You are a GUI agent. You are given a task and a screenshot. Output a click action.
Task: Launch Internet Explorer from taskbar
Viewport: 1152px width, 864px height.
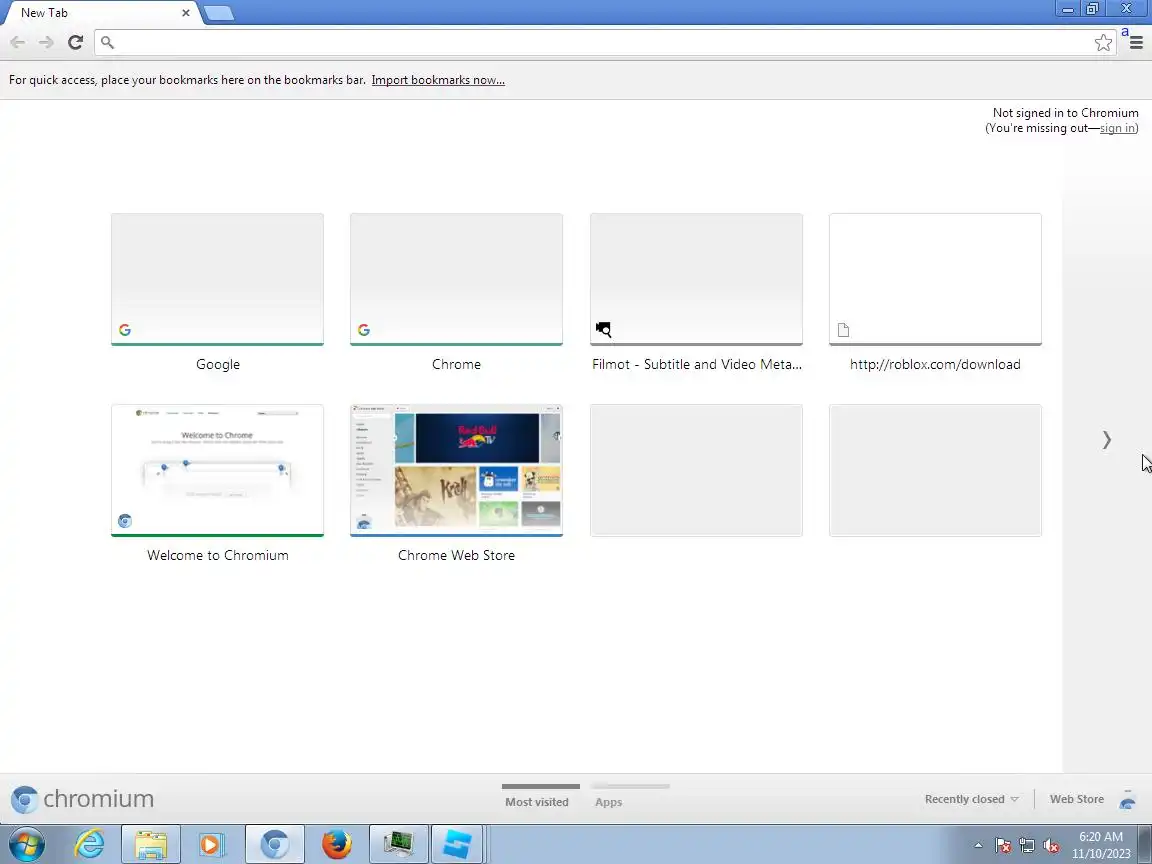pos(89,844)
